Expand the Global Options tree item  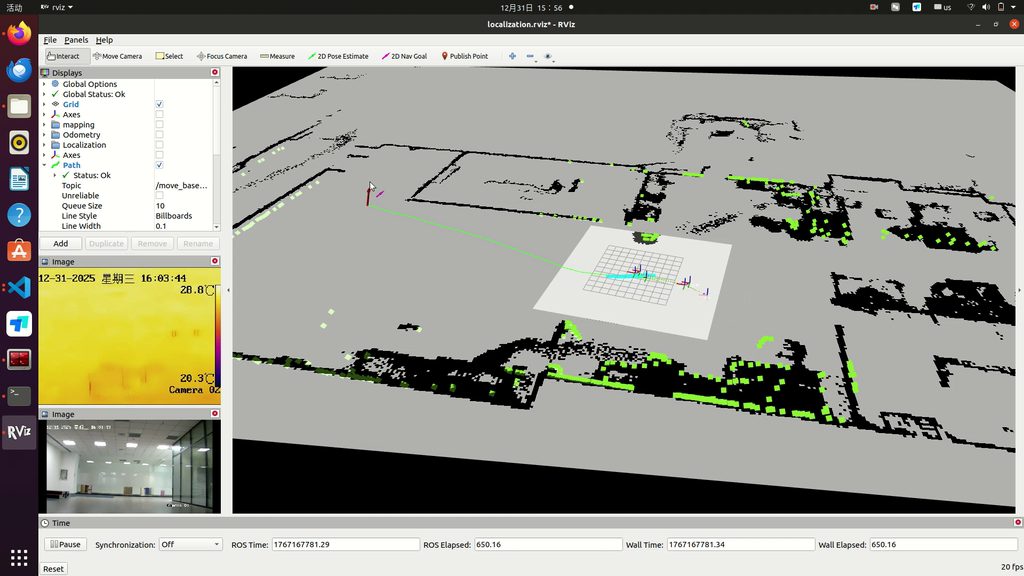coord(44,84)
